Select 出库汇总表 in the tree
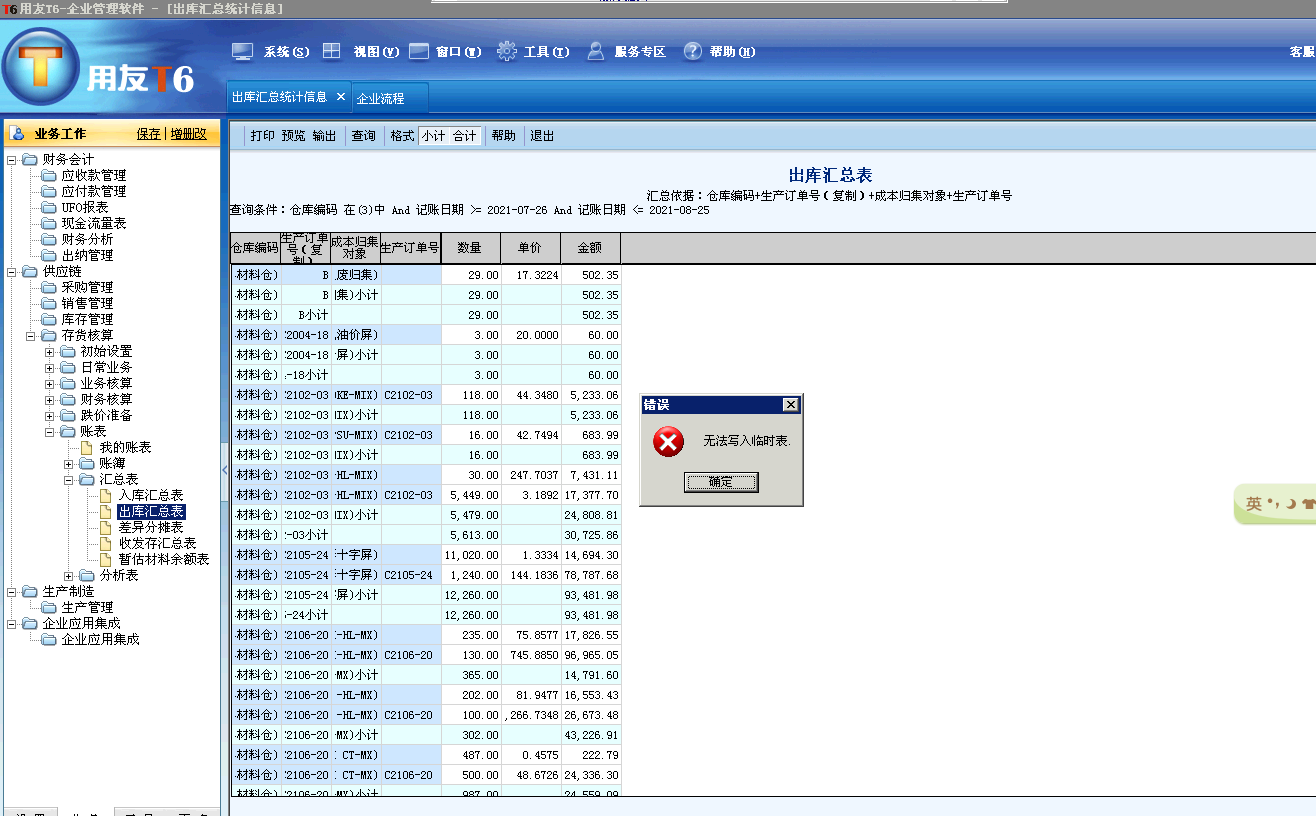 [151, 511]
